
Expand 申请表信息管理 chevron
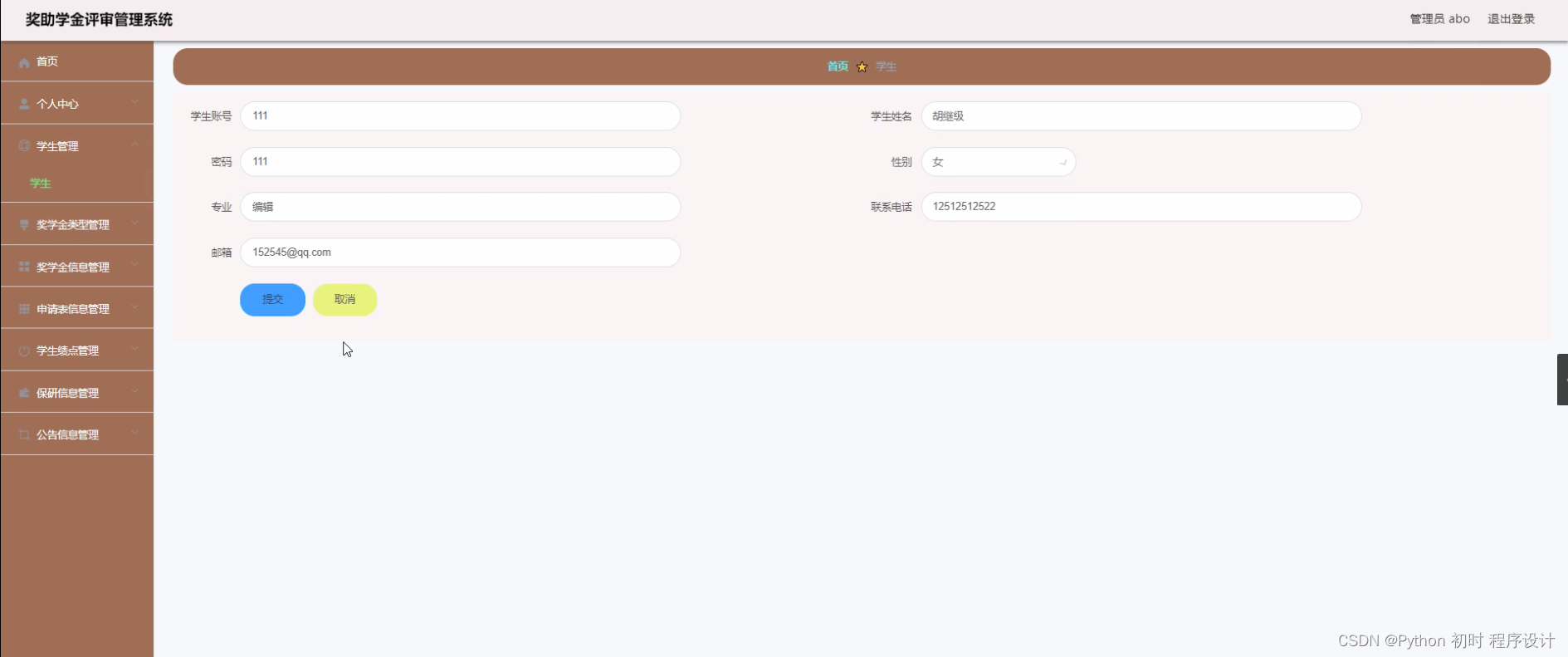tap(134, 307)
